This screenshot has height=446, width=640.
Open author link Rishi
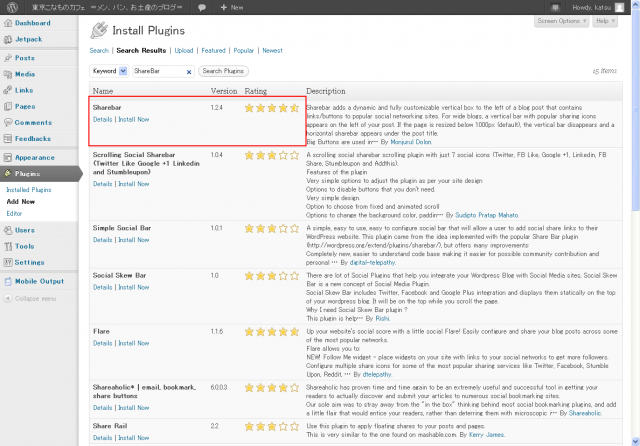coord(382,318)
